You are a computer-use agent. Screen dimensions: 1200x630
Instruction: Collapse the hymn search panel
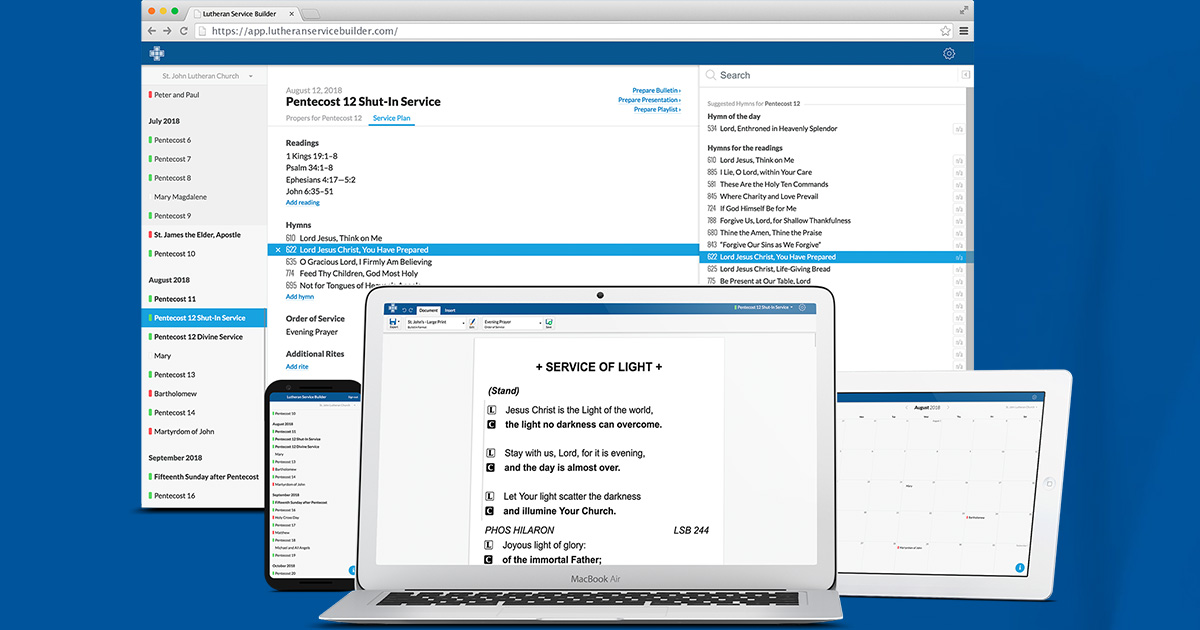click(x=965, y=75)
